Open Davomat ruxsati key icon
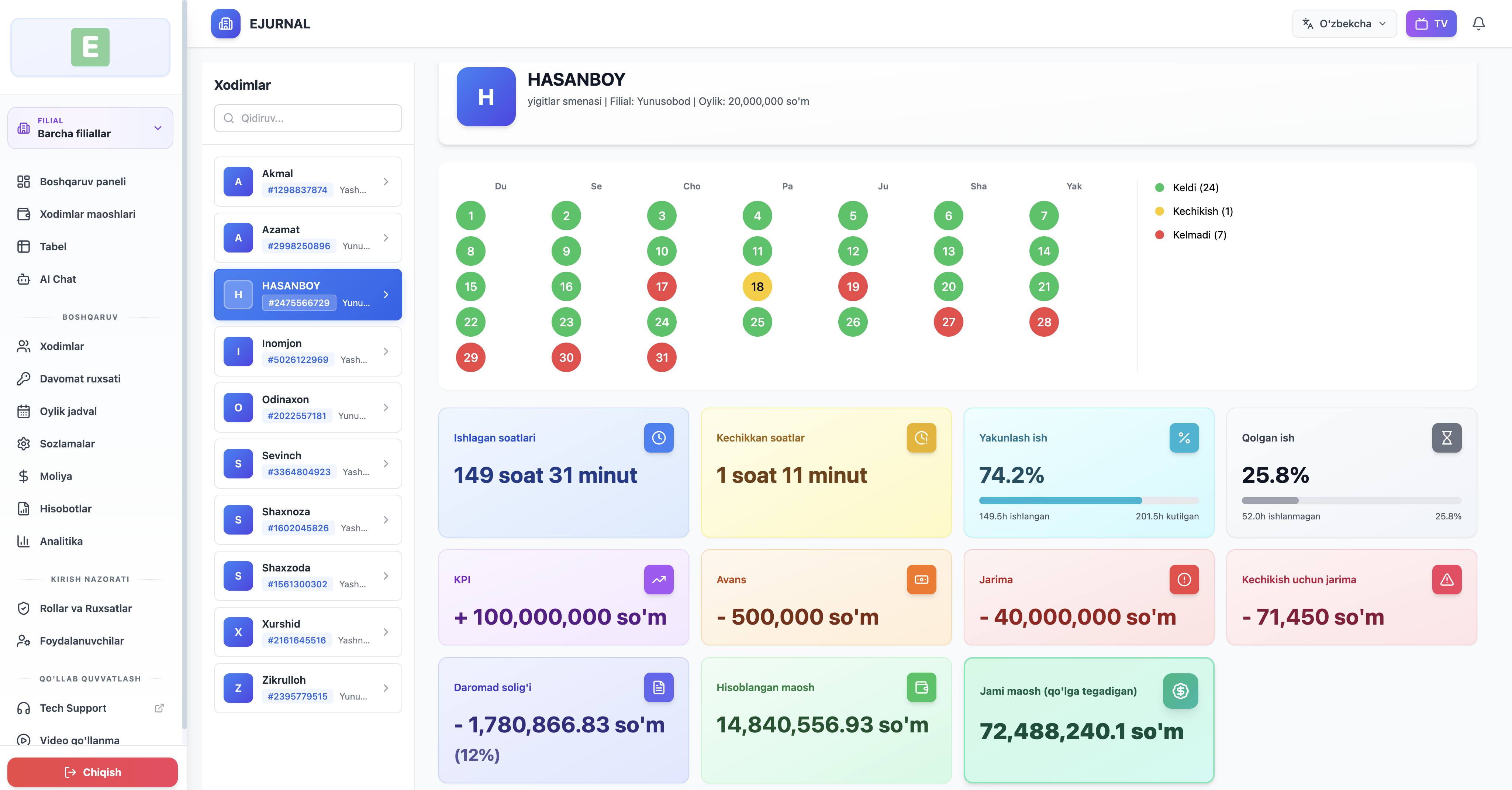1512x790 pixels. tap(24, 379)
